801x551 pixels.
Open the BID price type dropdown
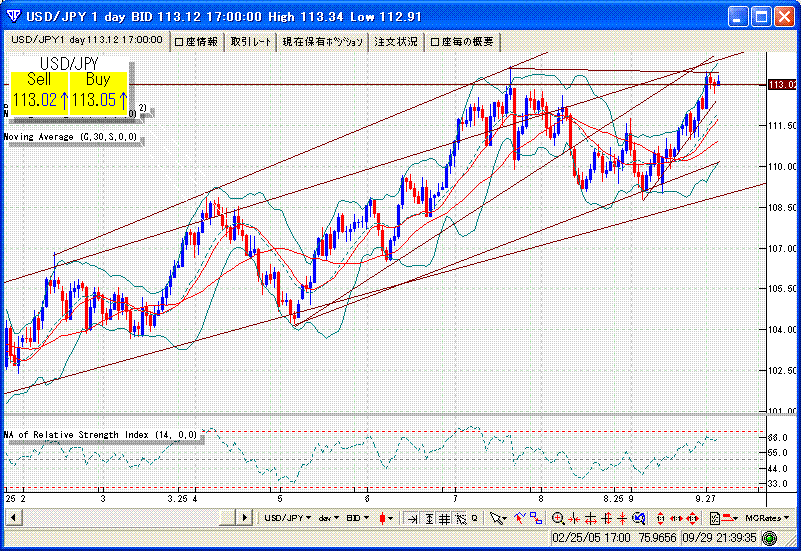coord(358,518)
